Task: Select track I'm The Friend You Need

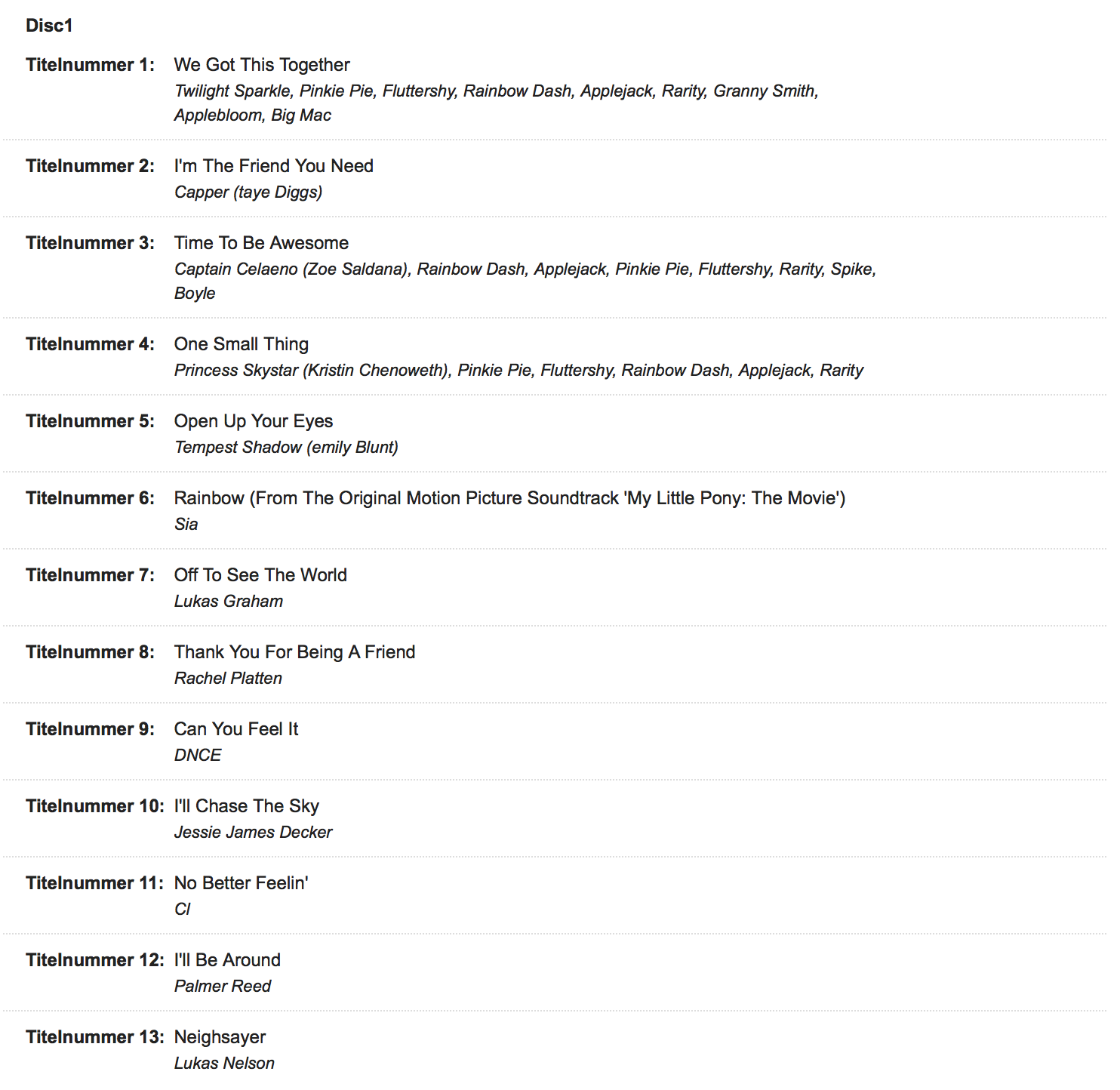Action: pos(273,166)
